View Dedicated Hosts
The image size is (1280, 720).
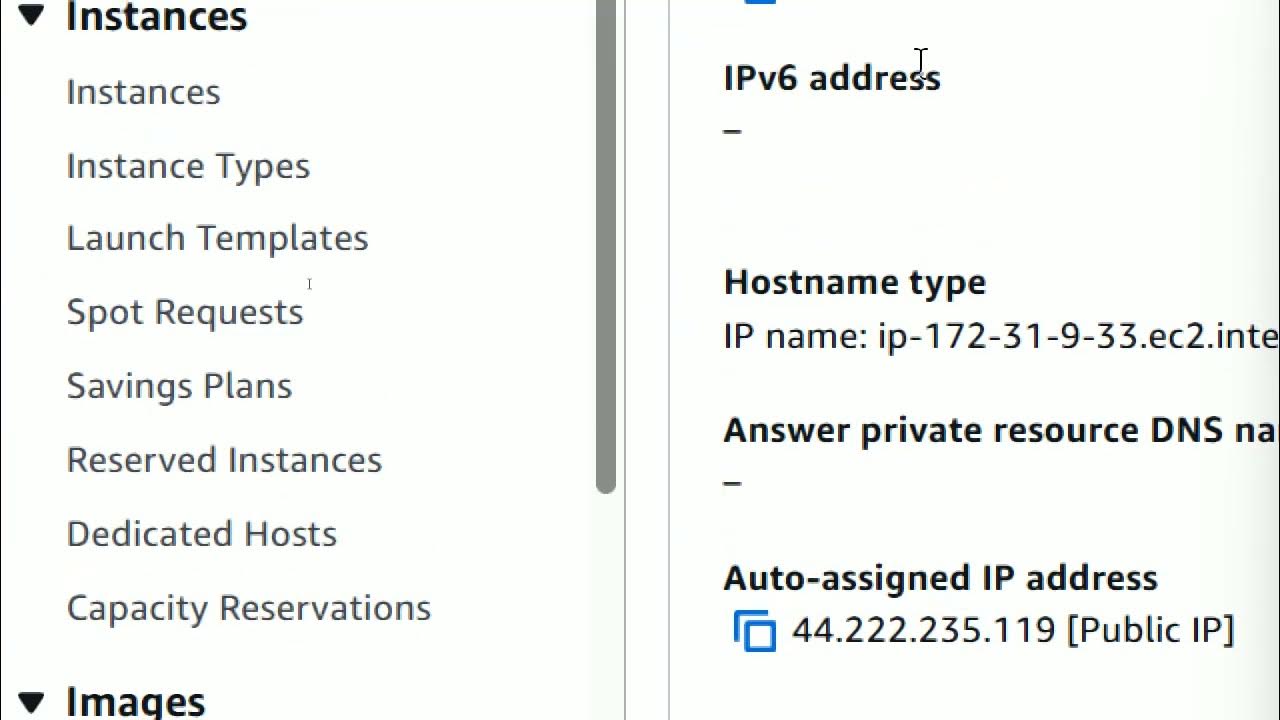201,534
